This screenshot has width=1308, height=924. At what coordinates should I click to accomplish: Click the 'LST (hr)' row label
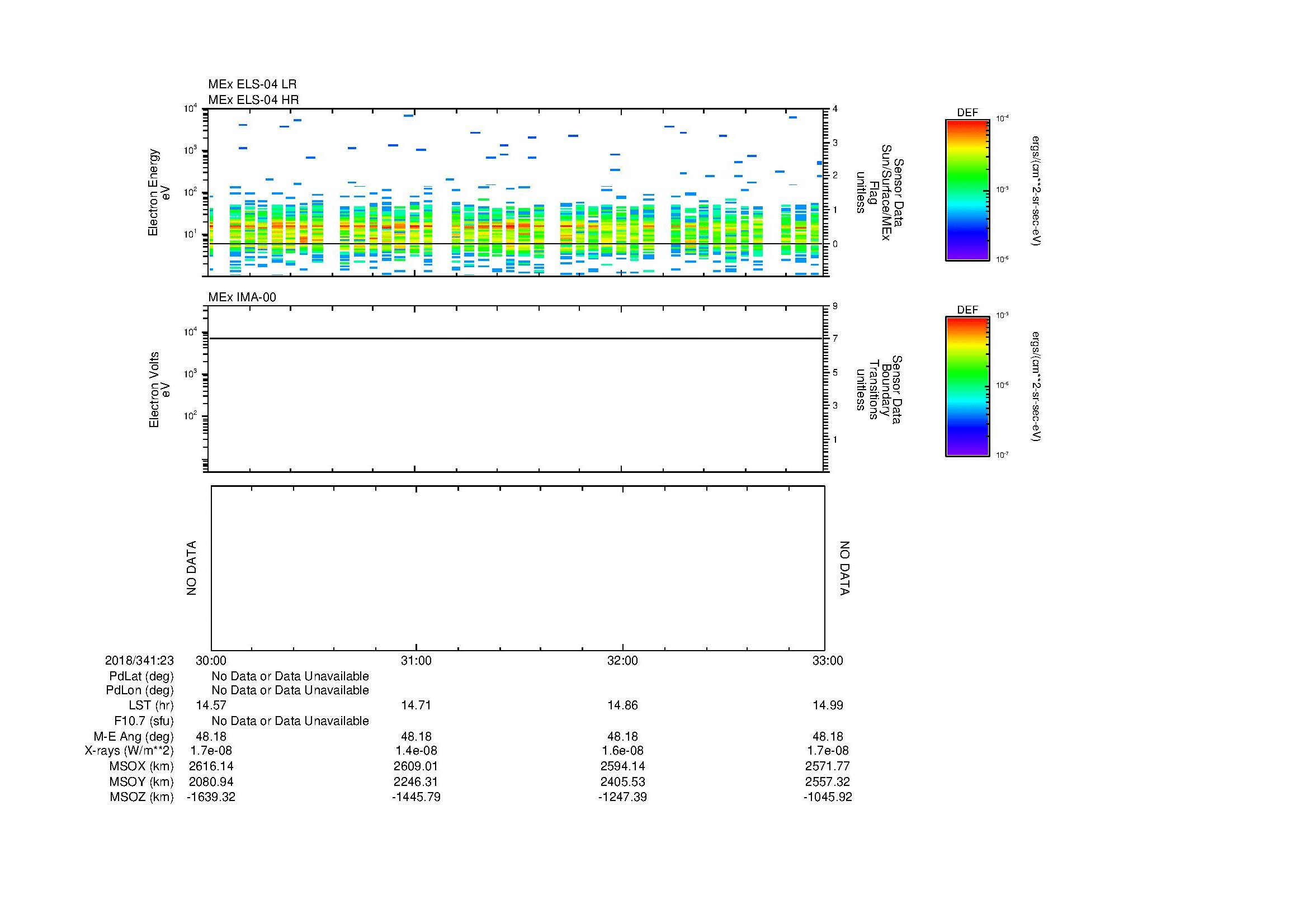(x=151, y=705)
